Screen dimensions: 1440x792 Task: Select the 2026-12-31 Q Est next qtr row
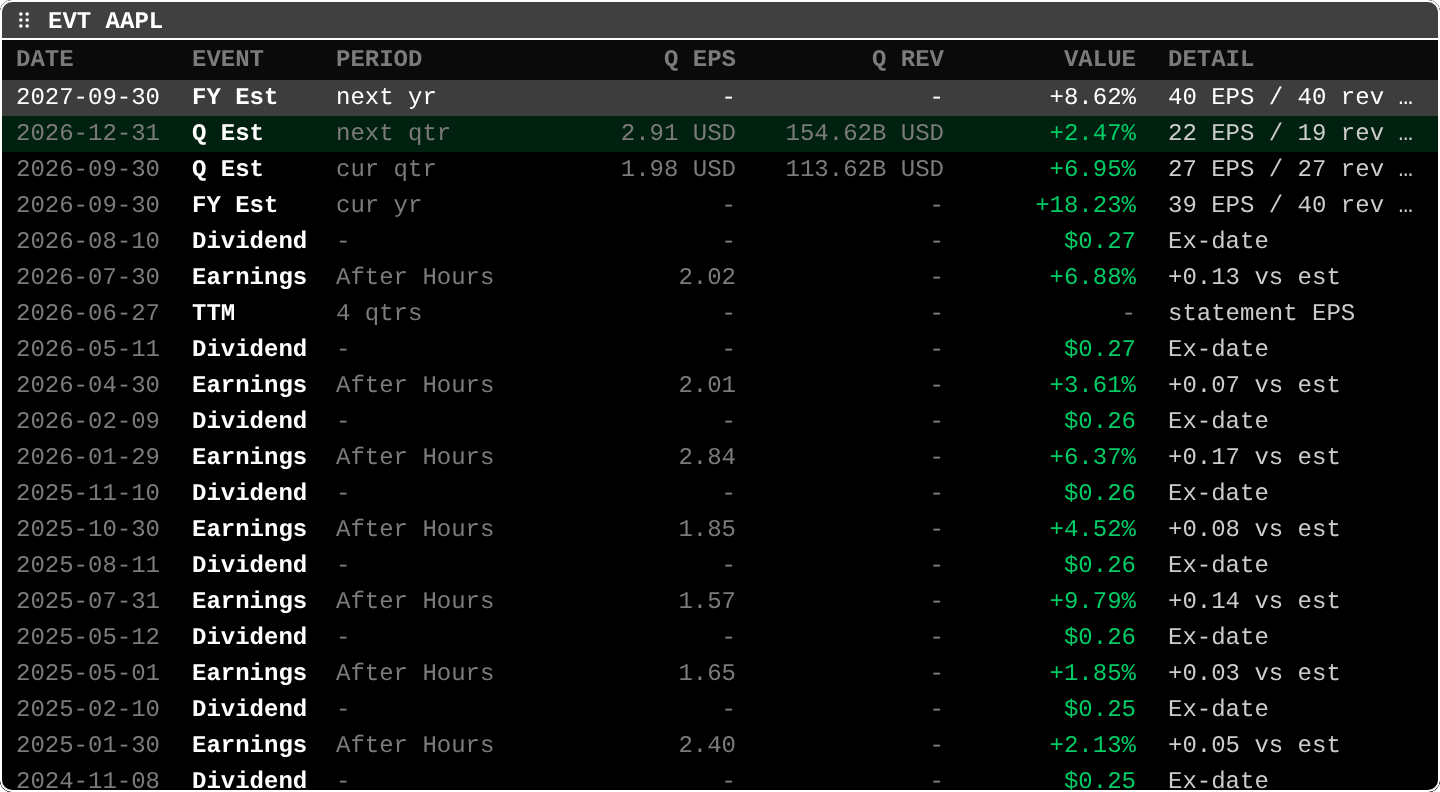click(x=720, y=133)
